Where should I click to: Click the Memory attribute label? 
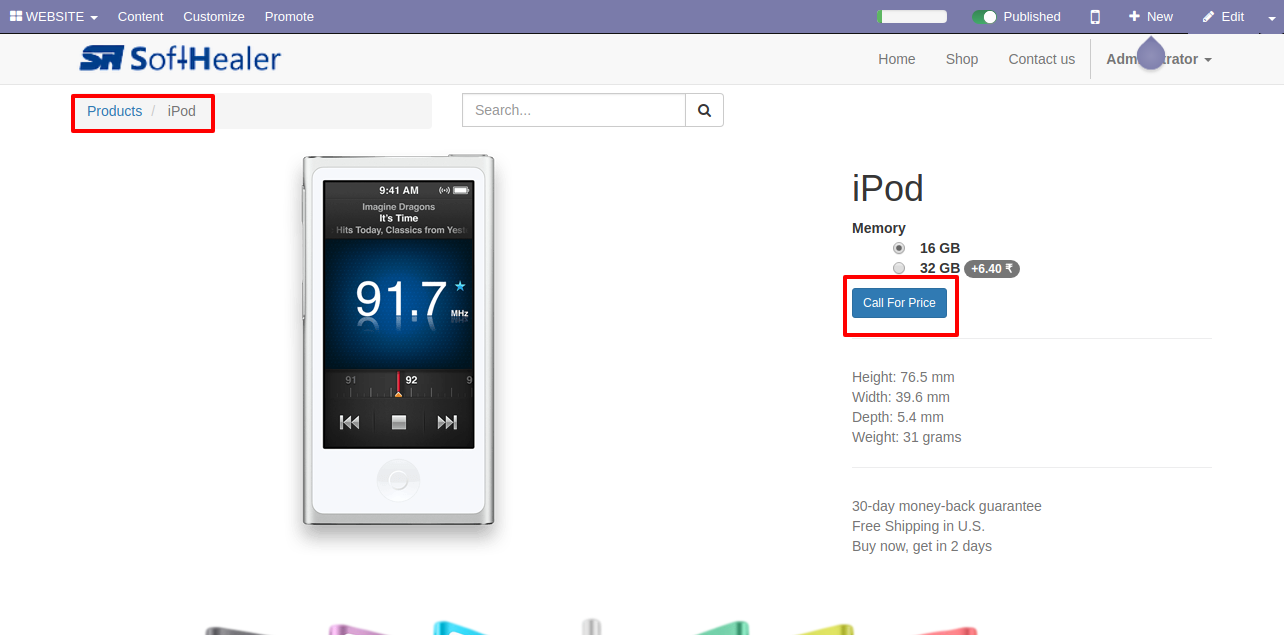[x=879, y=228]
